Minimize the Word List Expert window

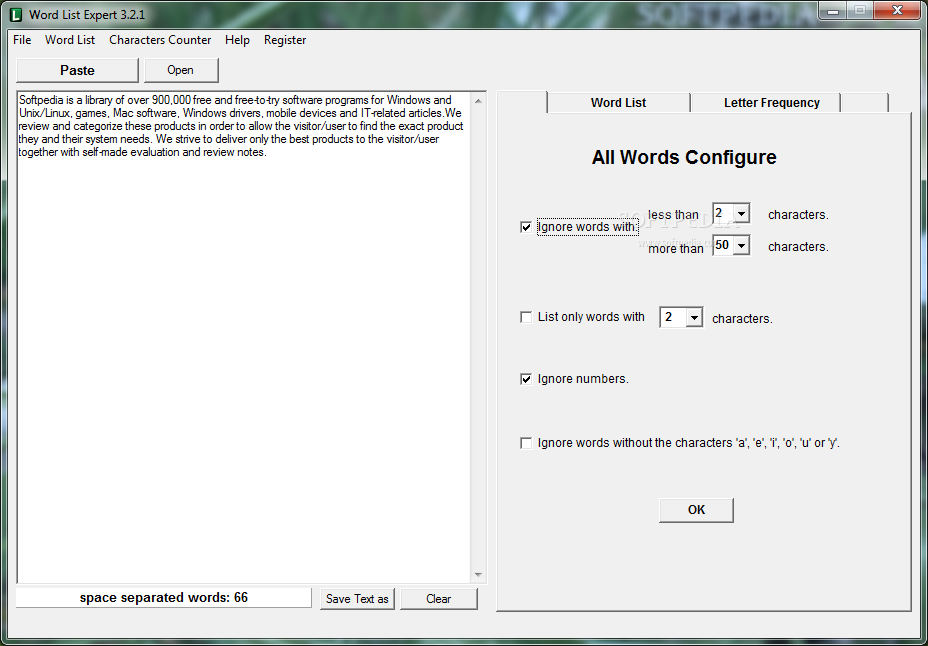pos(833,10)
